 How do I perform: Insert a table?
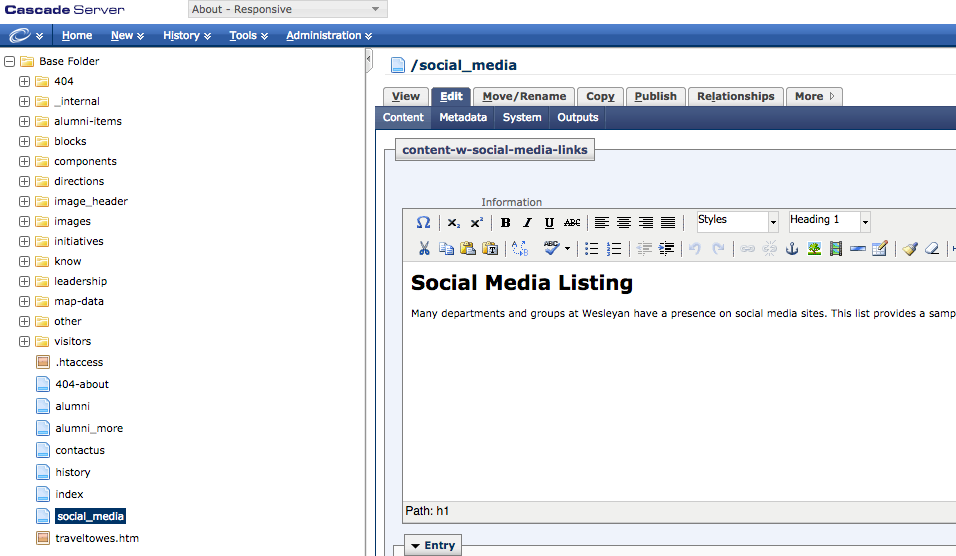(x=880, y=248)
